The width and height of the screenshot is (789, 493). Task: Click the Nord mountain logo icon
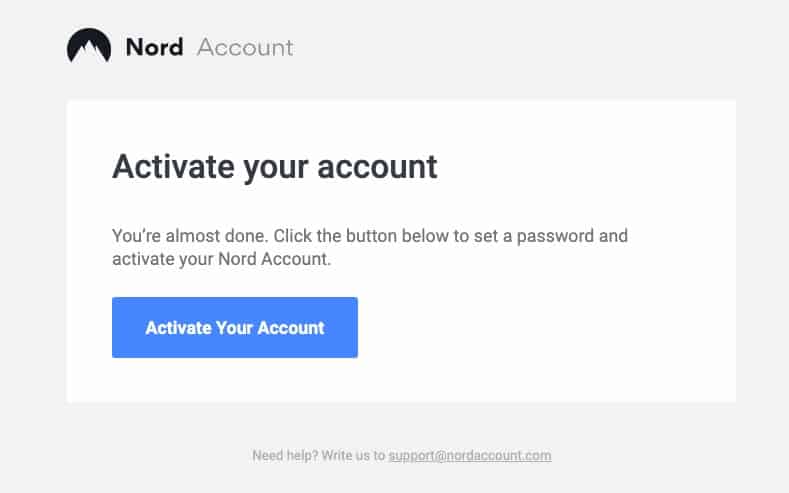click(x=89, y=47)
